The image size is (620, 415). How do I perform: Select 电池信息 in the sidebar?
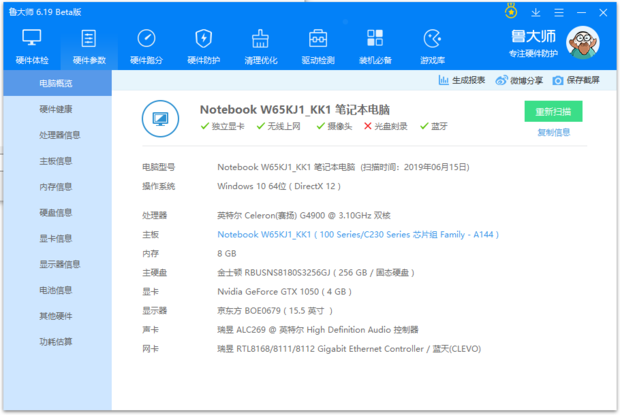point(57,290)
